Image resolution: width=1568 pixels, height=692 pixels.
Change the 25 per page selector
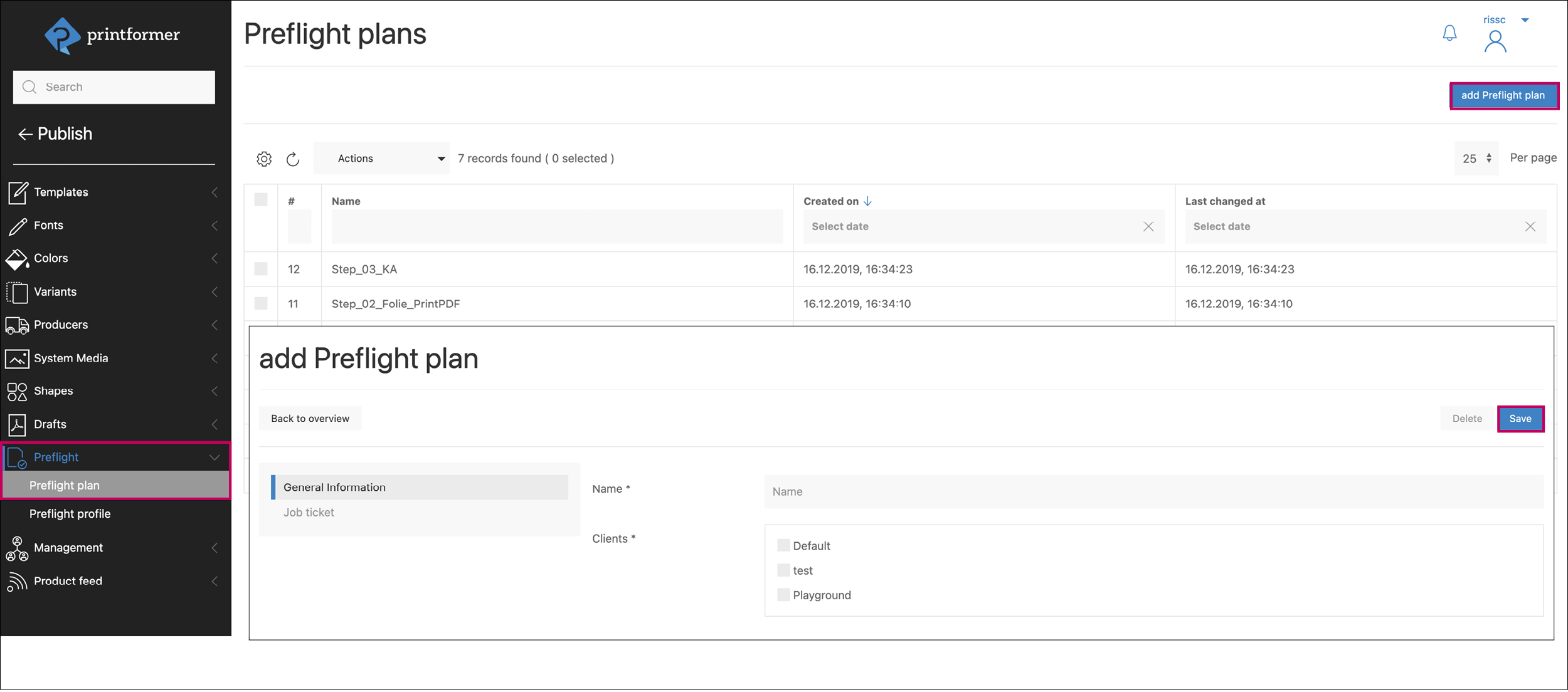click(1476, 159)
